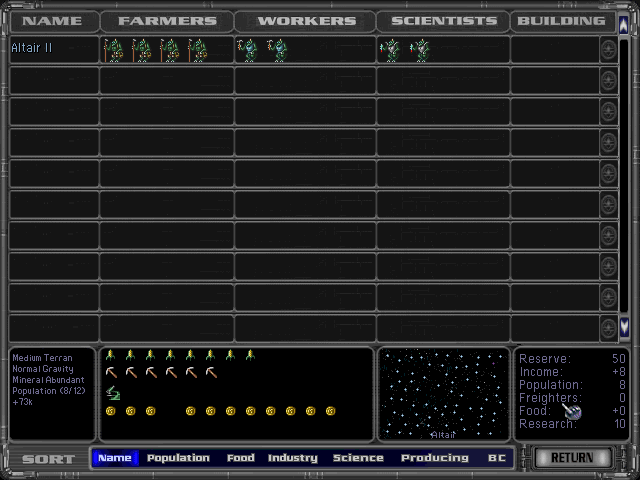Click the 'Normal Gravity' text

click(43, 369)
